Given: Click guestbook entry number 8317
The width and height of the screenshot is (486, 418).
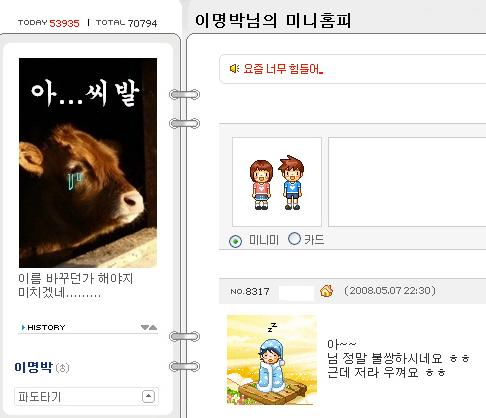Looking at the screenshot, I should click(x=250, y=291).
